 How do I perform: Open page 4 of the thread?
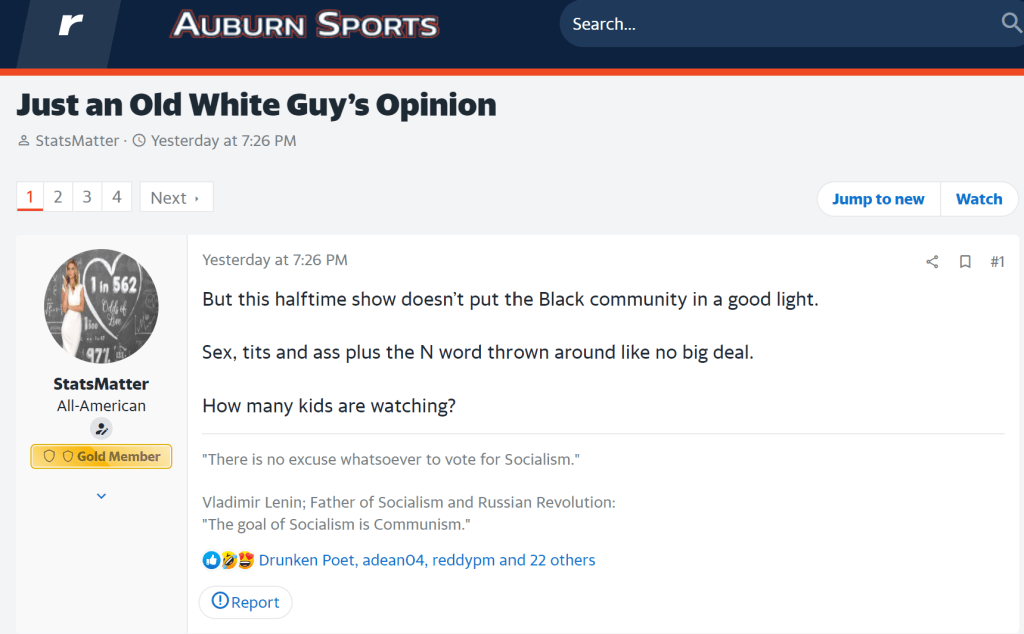click(116, 197)
